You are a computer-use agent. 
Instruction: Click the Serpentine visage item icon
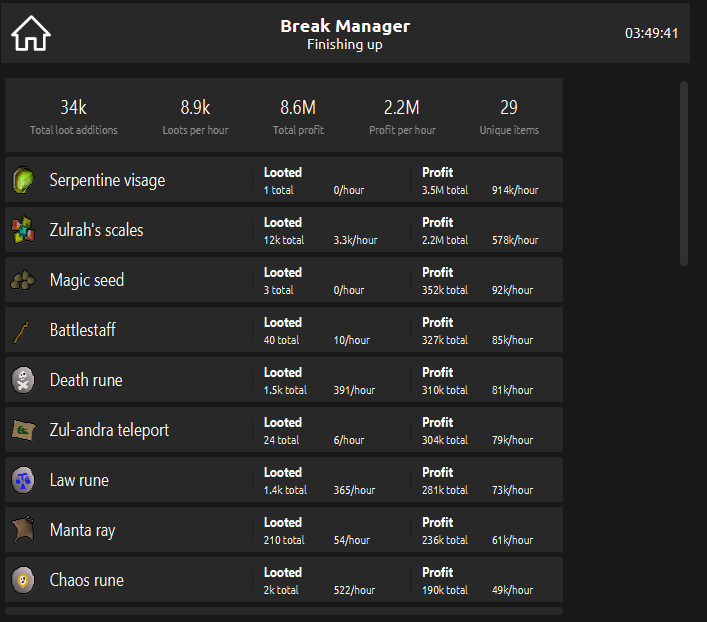[x=23, y=181]
